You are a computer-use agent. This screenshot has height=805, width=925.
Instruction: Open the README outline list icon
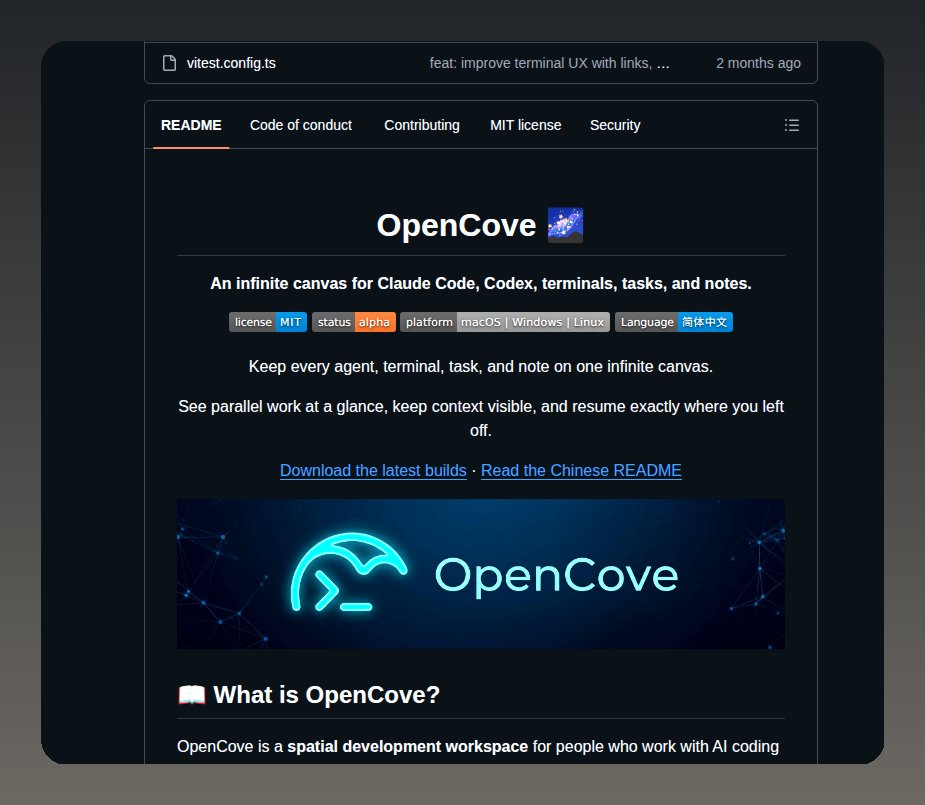click(792, 125)
